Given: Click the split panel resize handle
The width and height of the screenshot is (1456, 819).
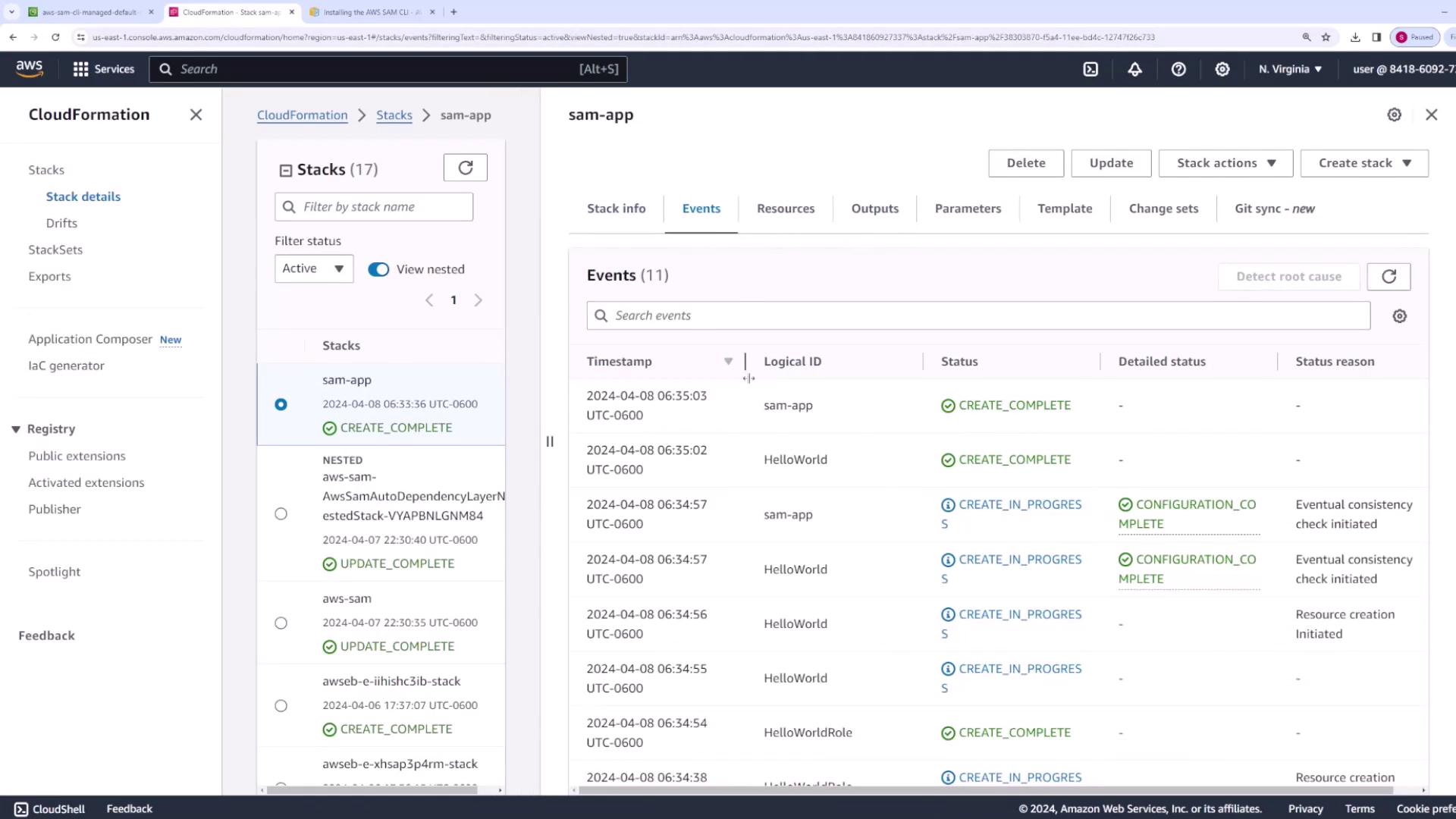Looking at the screenshot, I should tap(550, 441).
